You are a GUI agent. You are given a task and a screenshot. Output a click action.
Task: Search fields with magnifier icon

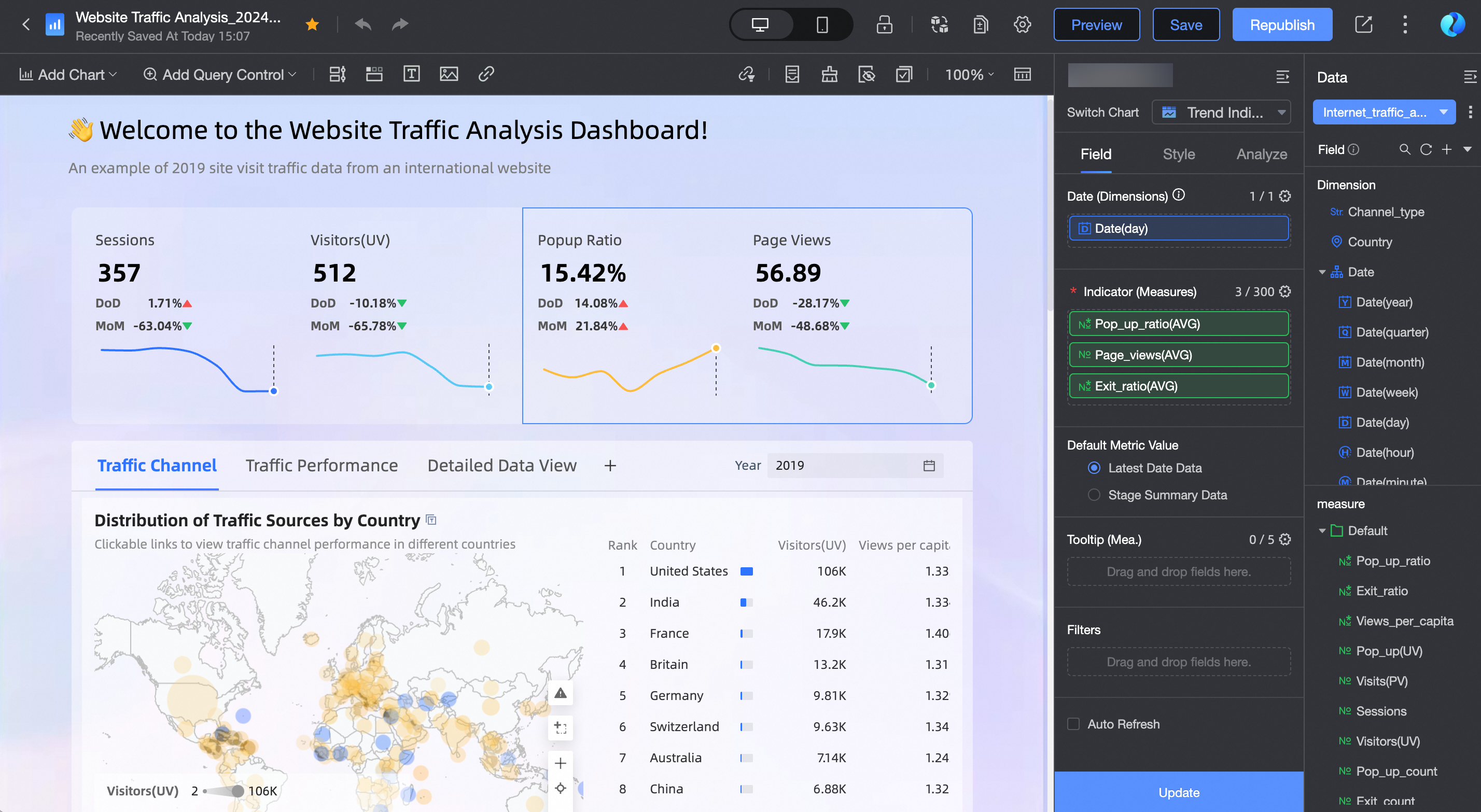point(1404,149)
